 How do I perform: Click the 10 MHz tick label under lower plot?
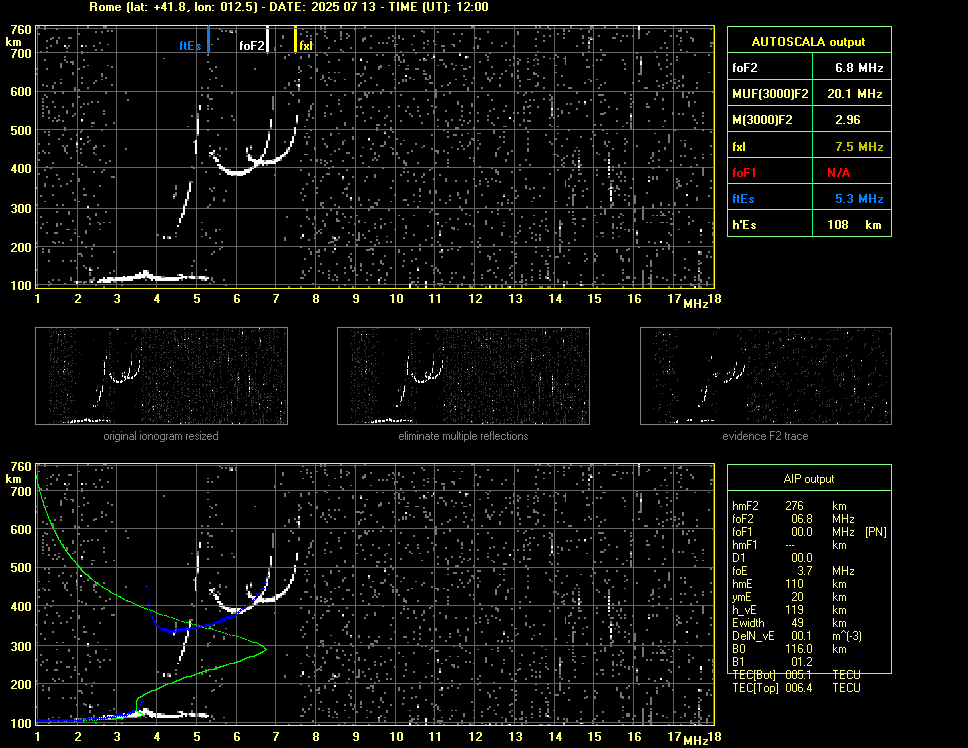pos(396,736)
